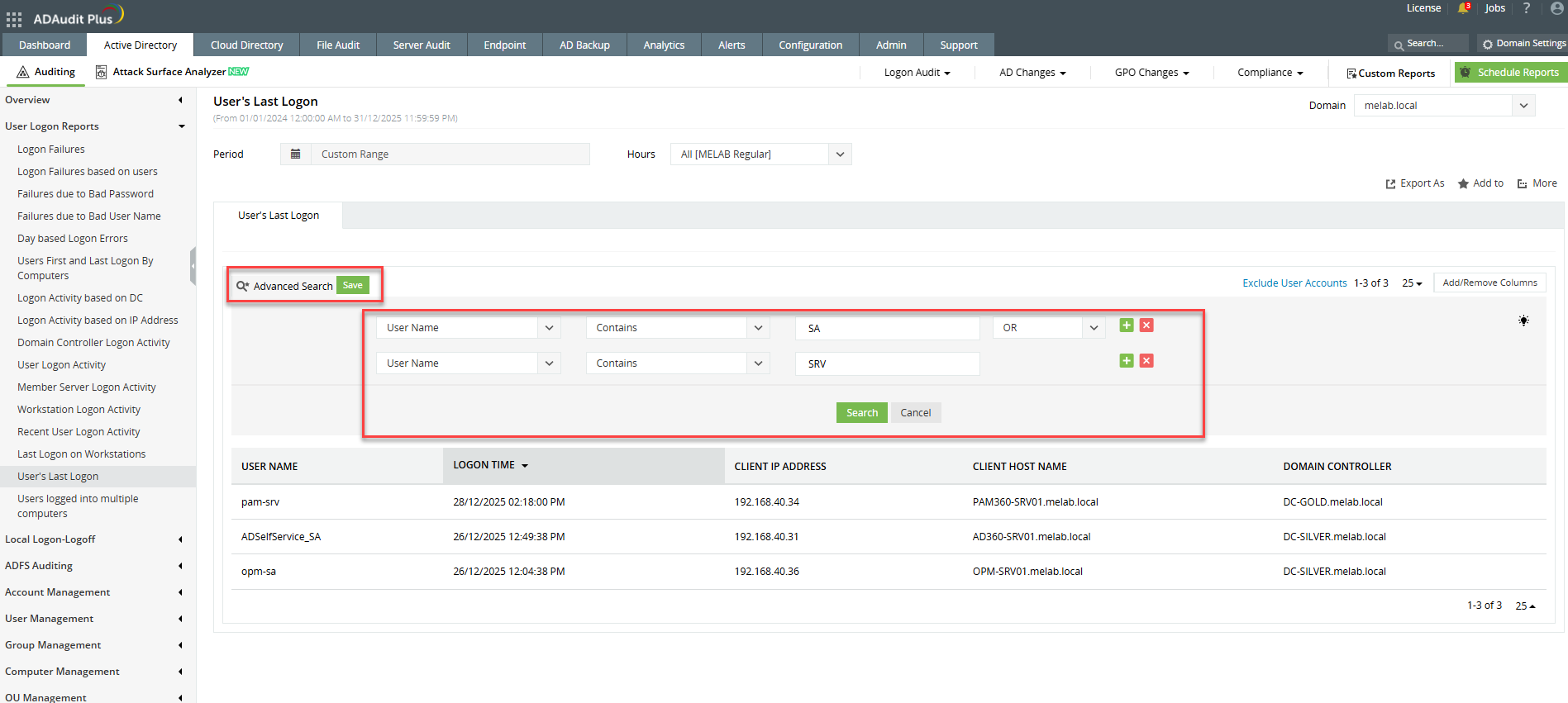Toggle the light/dark theme sun icon

(1523, 321)
